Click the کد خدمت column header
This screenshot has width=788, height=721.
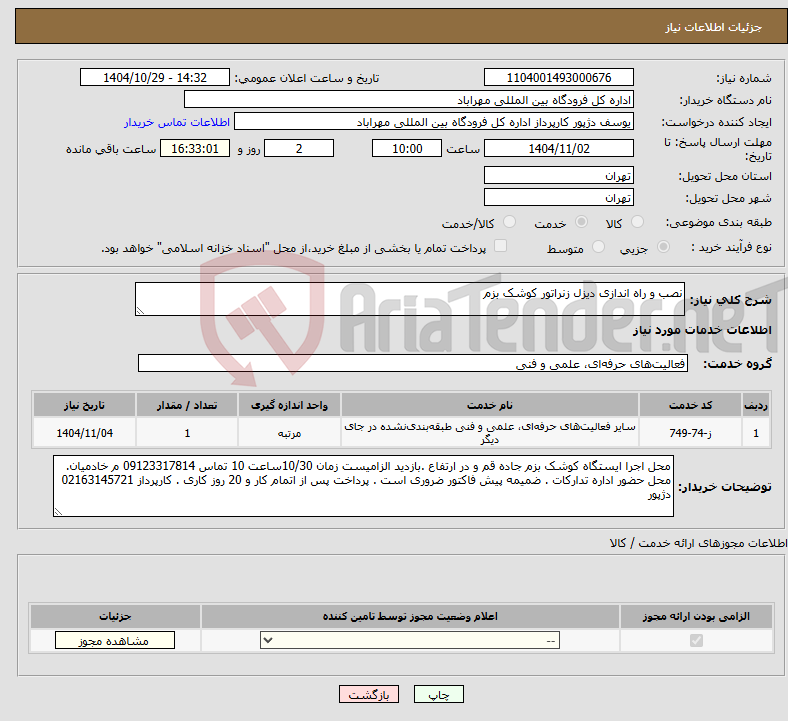tap(691, 405)
